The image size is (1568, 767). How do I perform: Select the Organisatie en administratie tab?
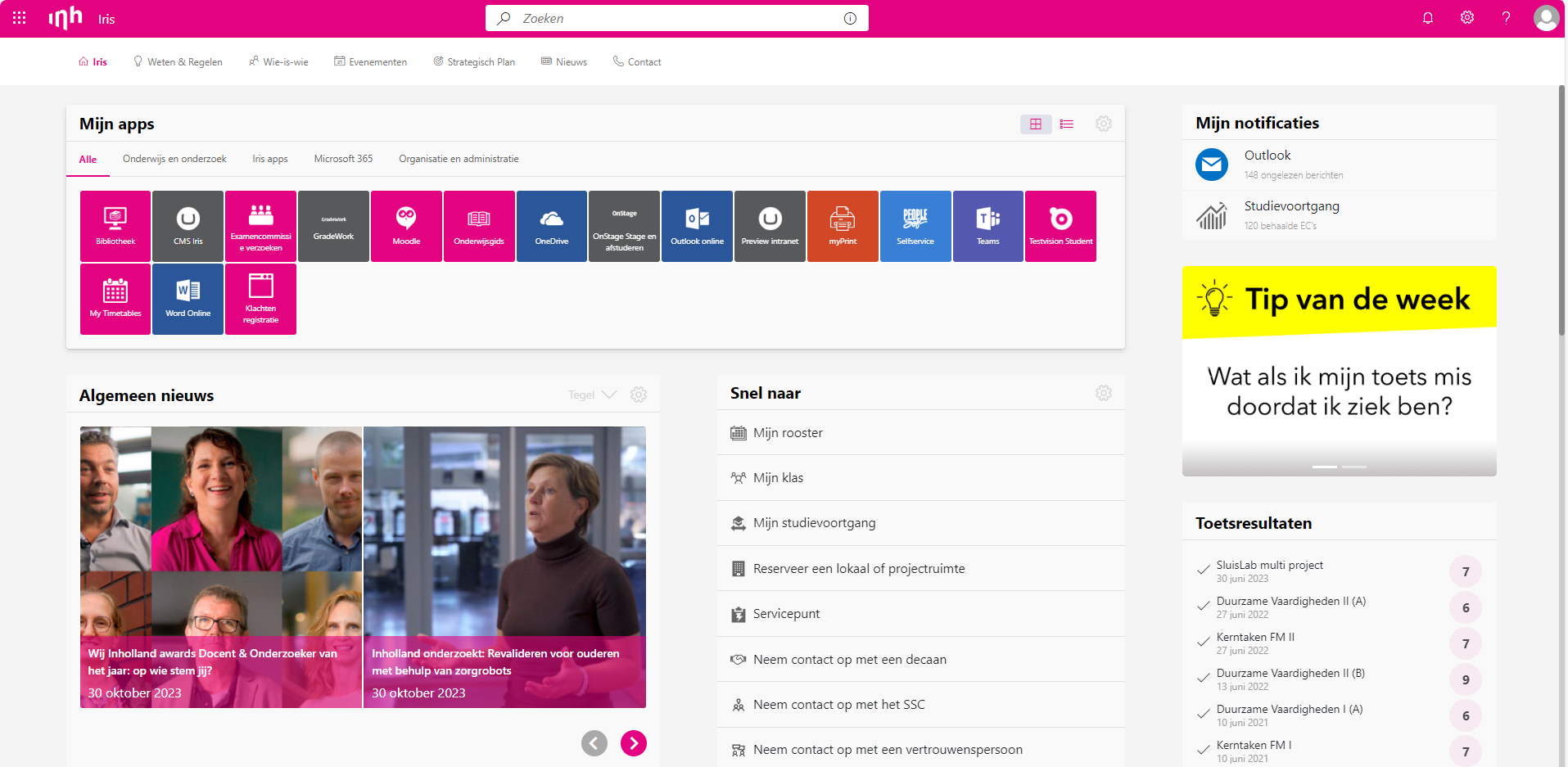pos(459,159)
